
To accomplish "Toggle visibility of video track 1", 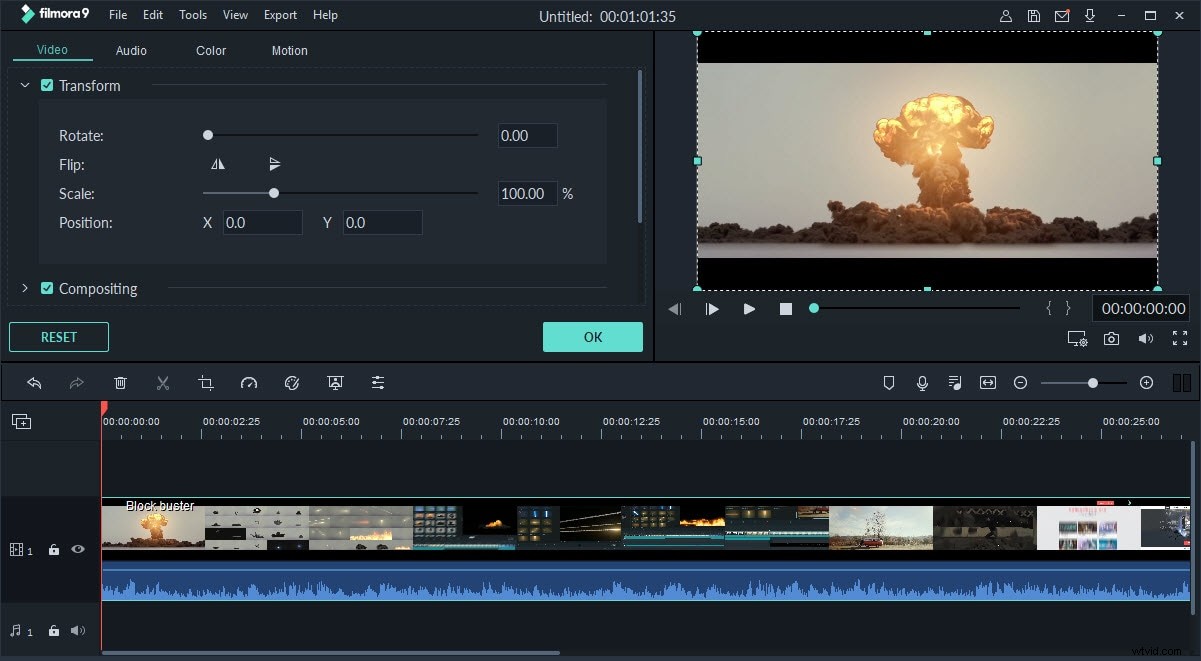I will tap(78, 549).
